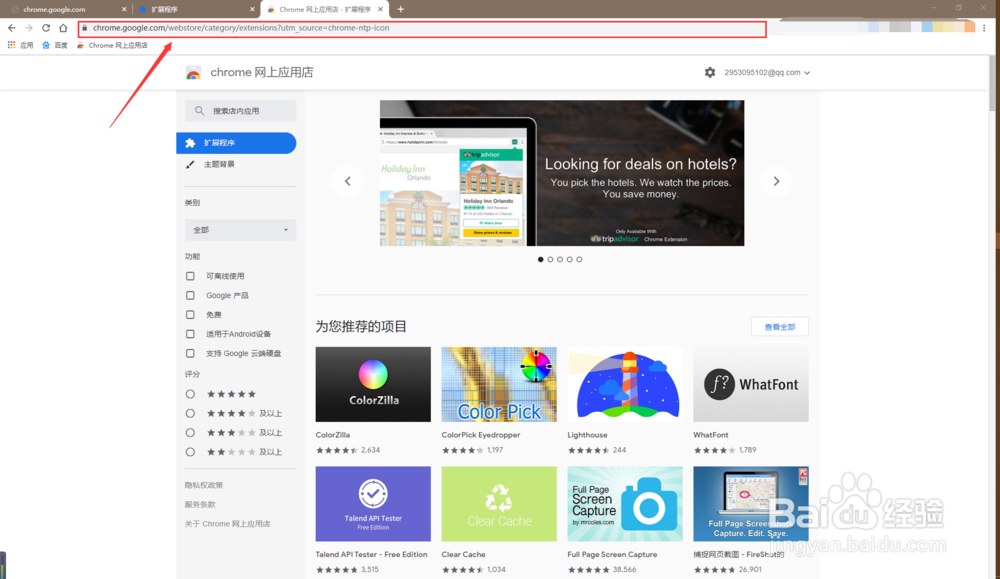
Task: Open the 服务条款 link
Action: [x=200, y=504]
